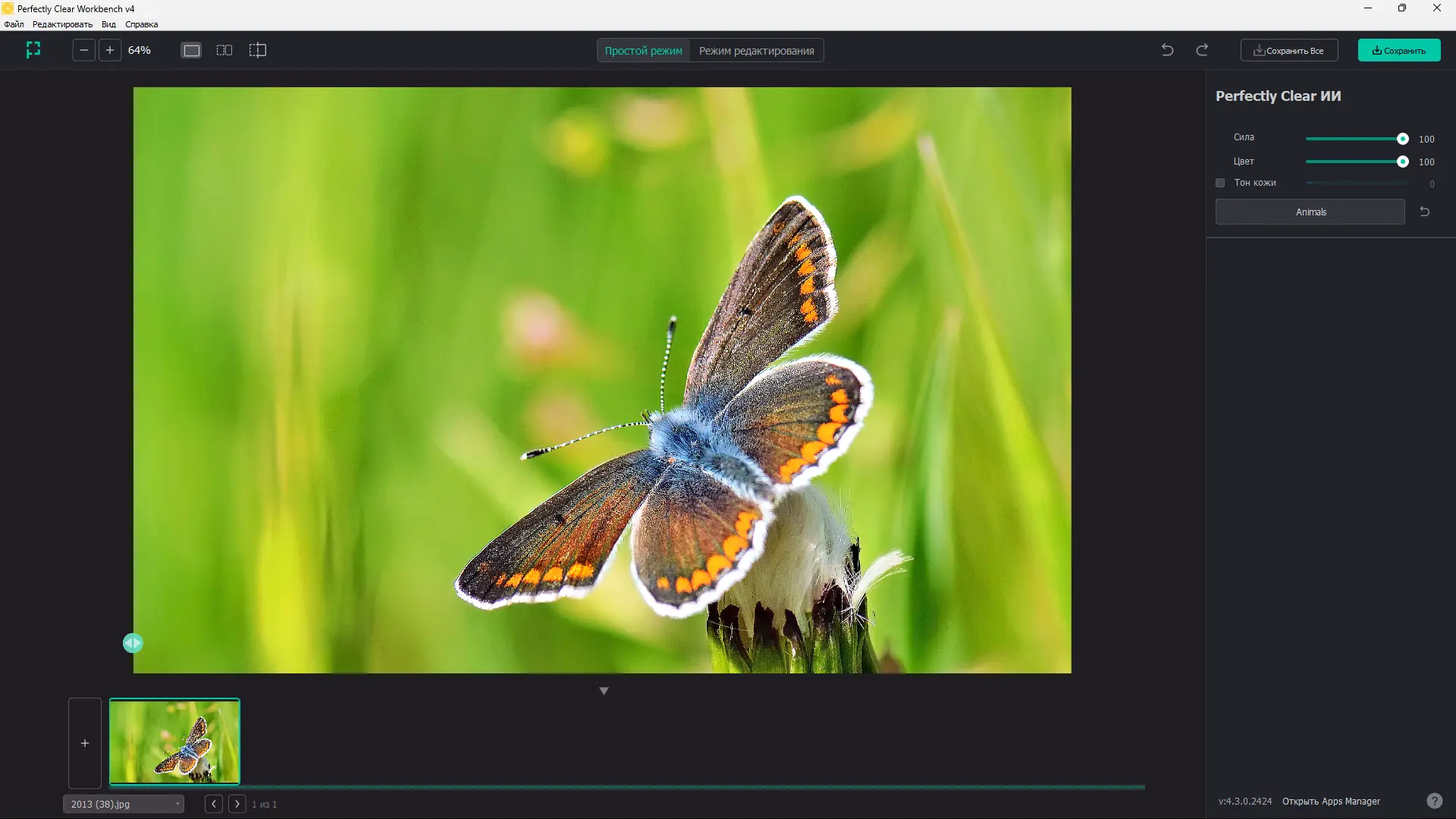Viewport: 1456px width, 819px height.
Task: Click the redo arrow icon
Action: pos(1202,50)
